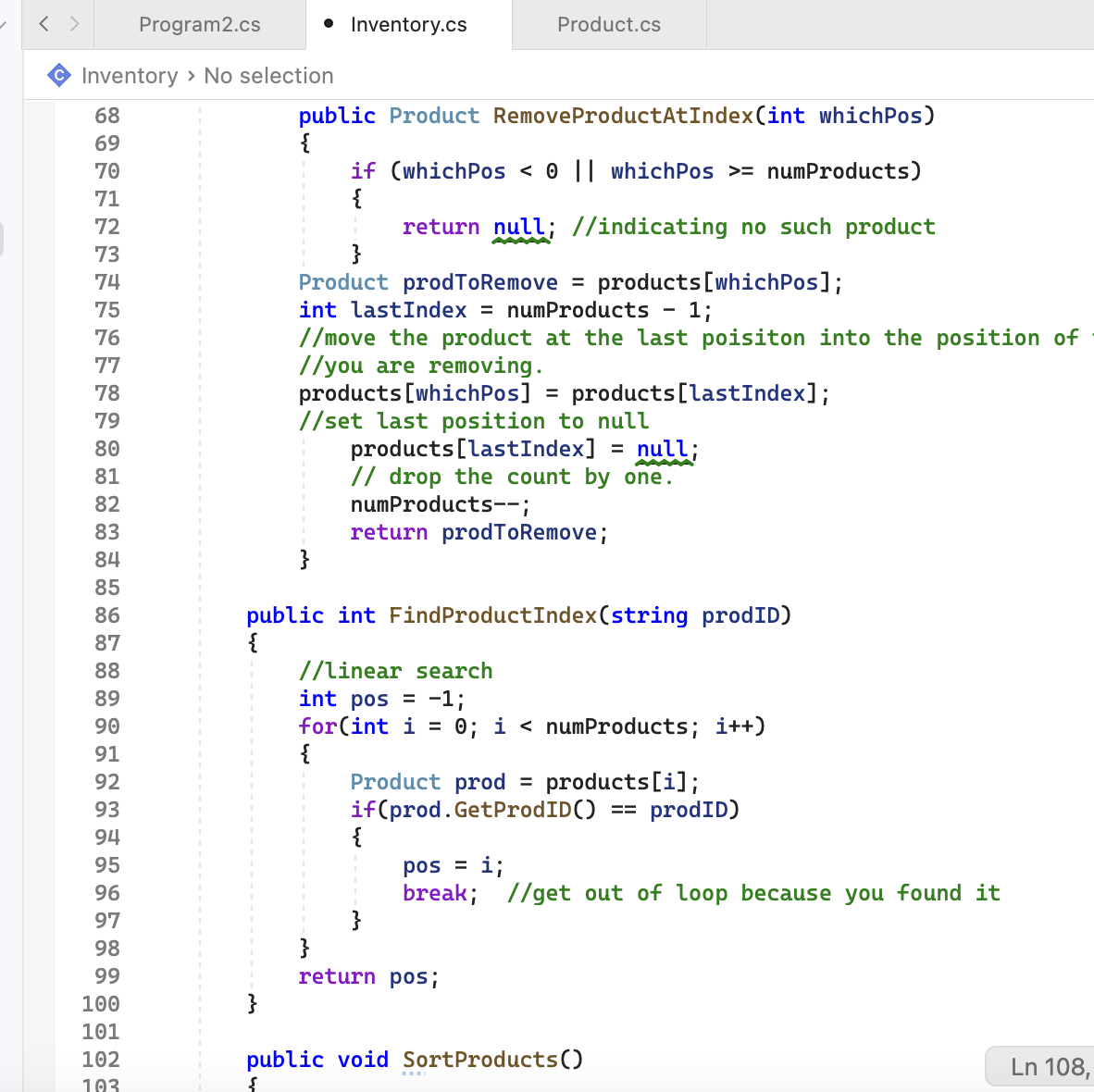Click line number 95 to place a breakpoint
The height and width of the screenshot is (1092, 1094).
point(106,864)
